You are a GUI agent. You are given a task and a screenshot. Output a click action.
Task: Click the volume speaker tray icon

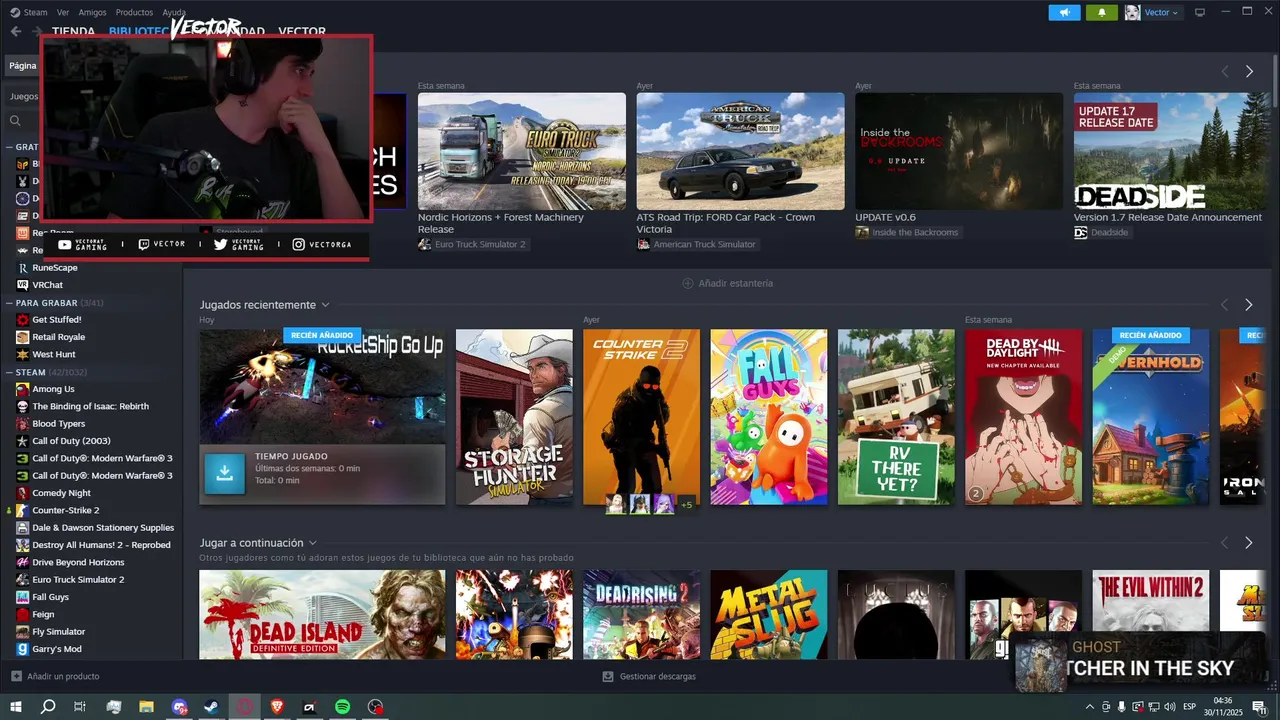1169,707
